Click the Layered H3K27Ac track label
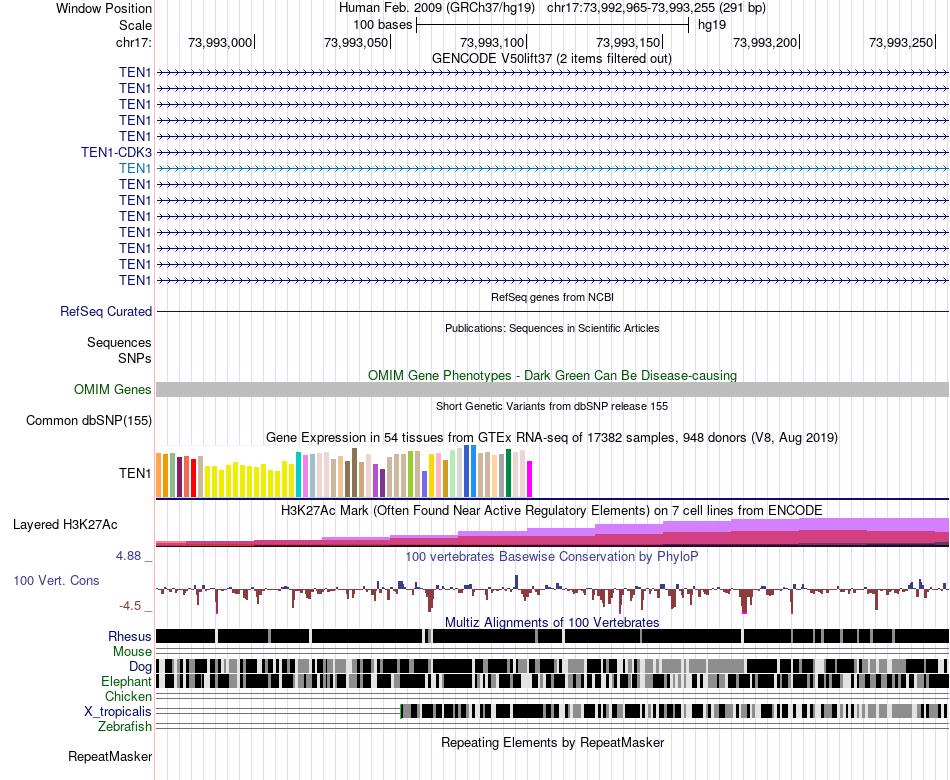The image size is (950, 780). tap(65, 525)
